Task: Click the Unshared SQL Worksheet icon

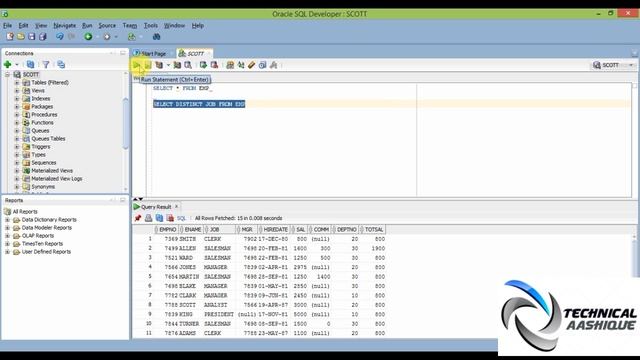Action: (x=230, y=65)
